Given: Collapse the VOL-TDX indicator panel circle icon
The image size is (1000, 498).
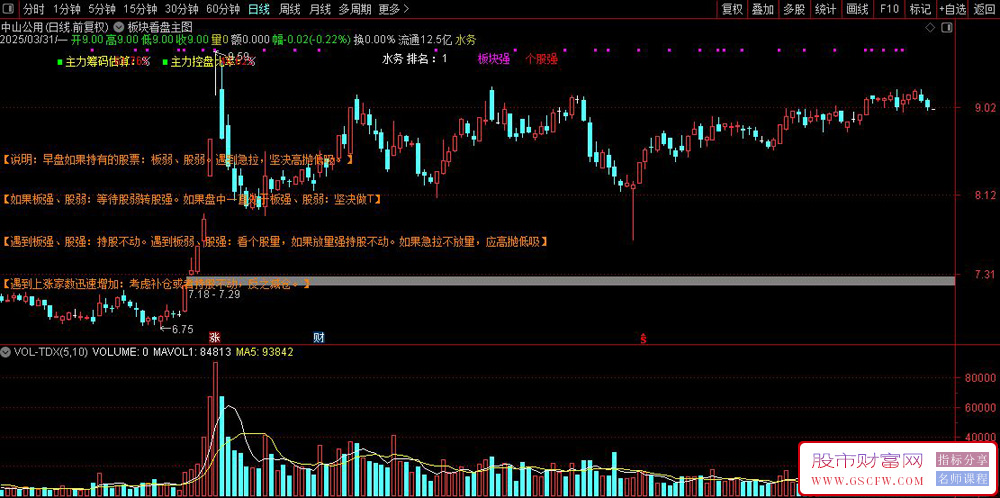Looking at the screenshot, I should 6,351.
